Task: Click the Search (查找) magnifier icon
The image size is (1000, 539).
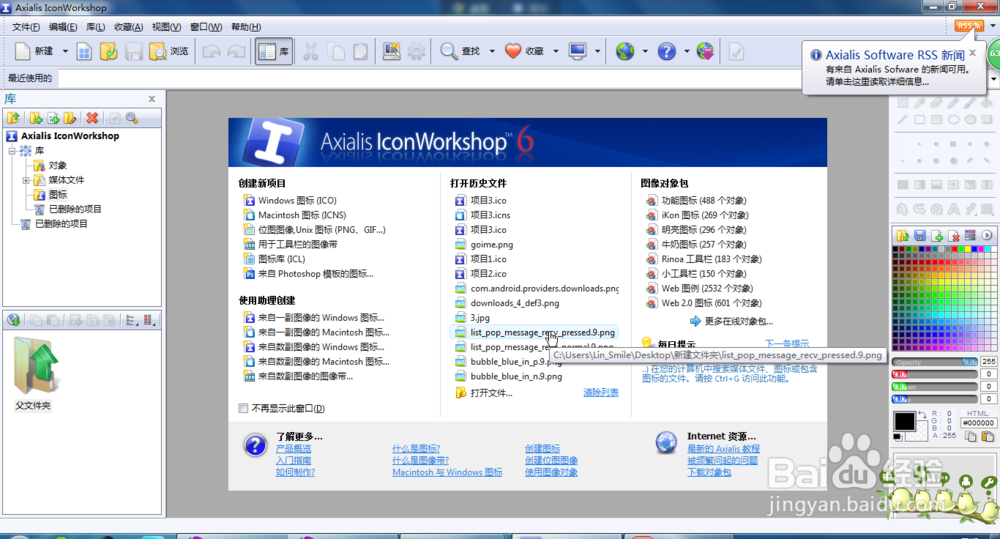Action: [448, 51]
